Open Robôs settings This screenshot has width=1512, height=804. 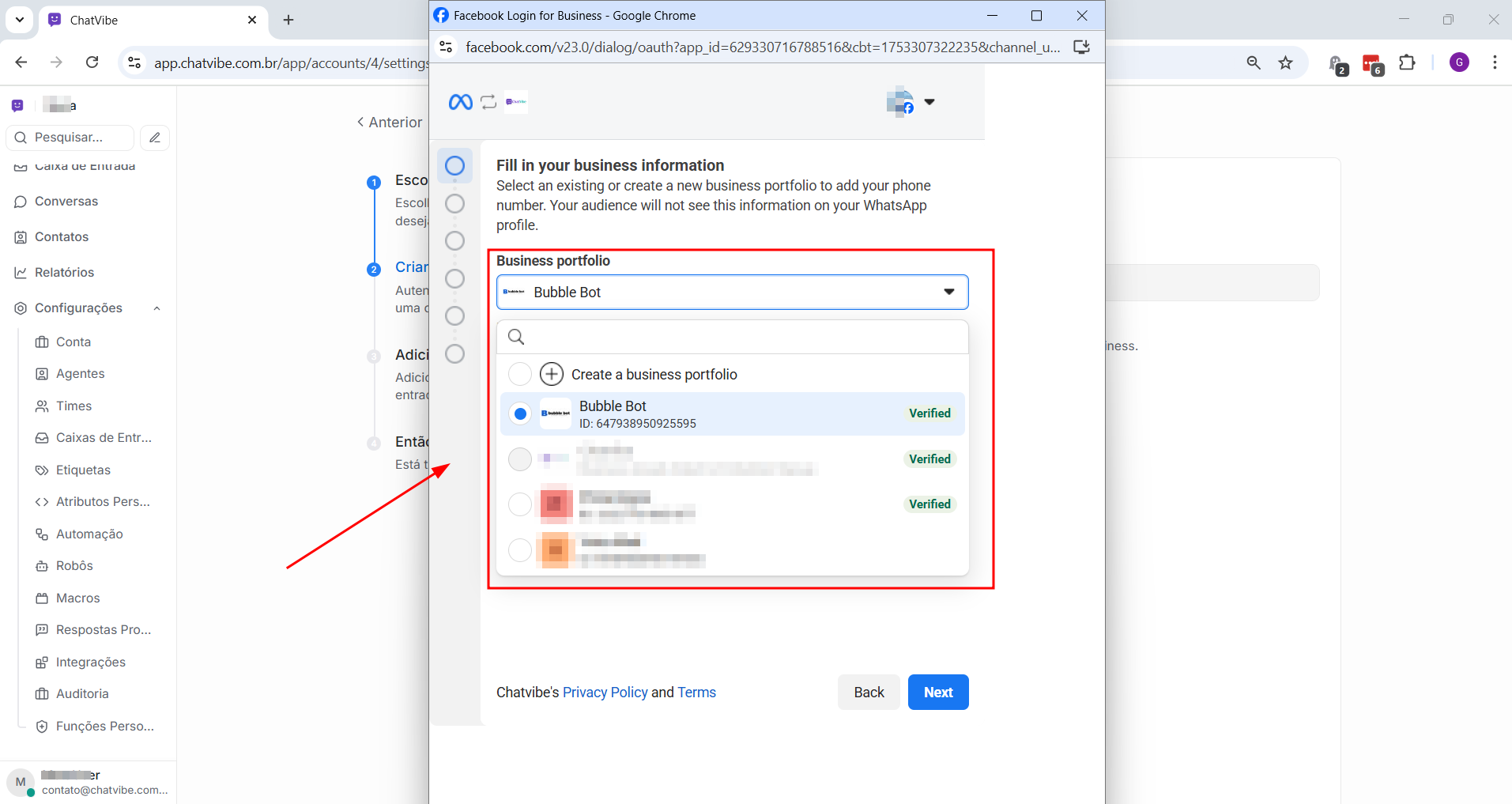pyautogui.click(x=74, y=566)
